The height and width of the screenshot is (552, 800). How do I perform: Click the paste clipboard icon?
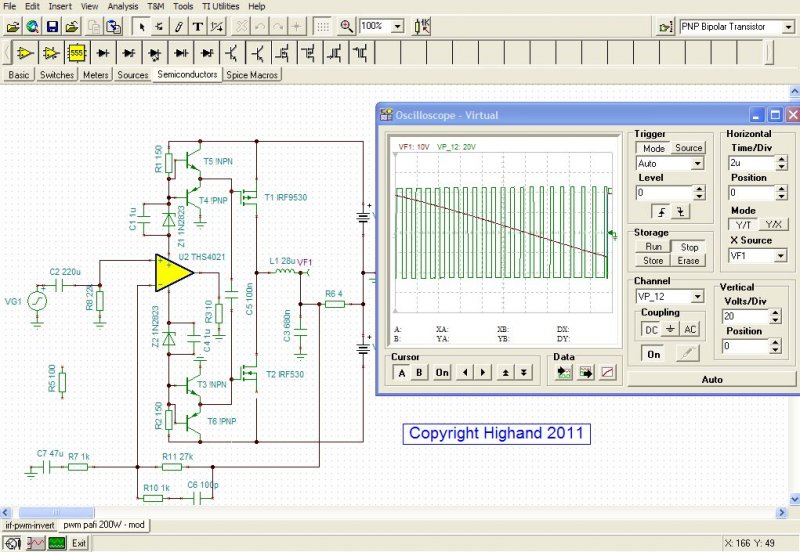(x=113, y=27)
